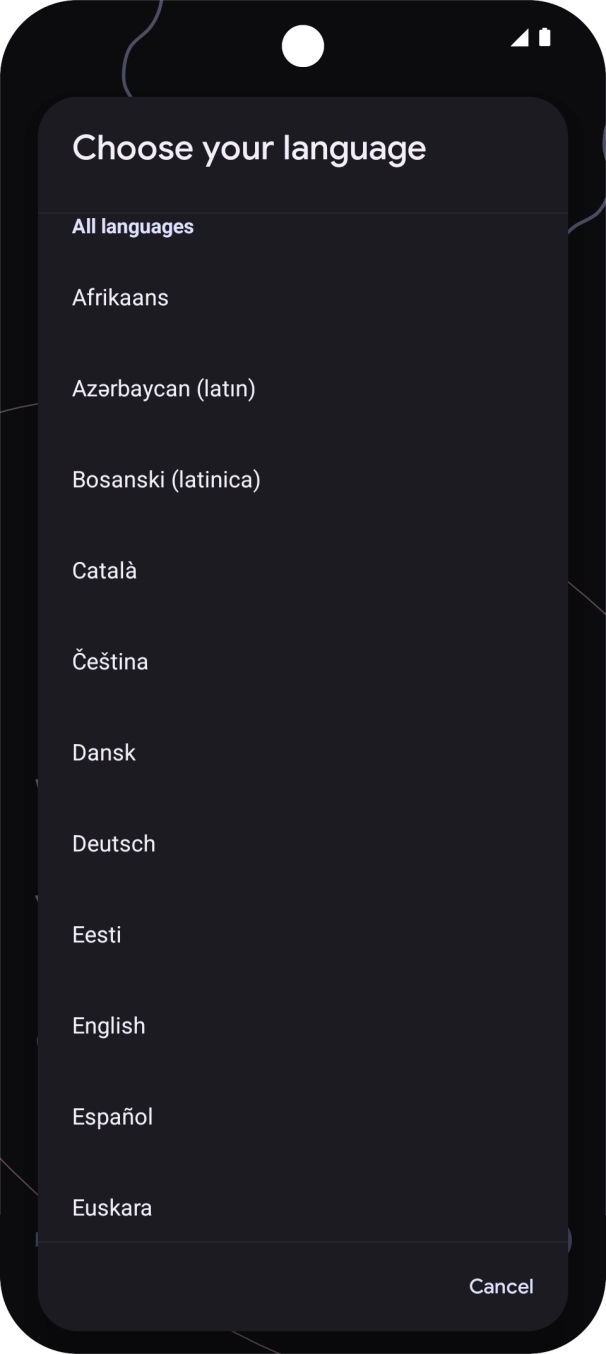
Task: Tap the front camera cutout
Action: click(303, 46)
